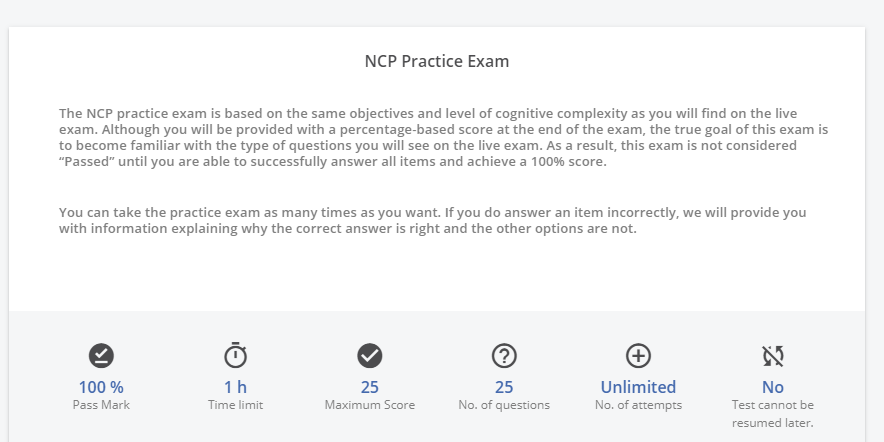This screenshot has width=884, height=442.
Task: Click the plus circle attempts icon
Action: click(x=638, y=356)
